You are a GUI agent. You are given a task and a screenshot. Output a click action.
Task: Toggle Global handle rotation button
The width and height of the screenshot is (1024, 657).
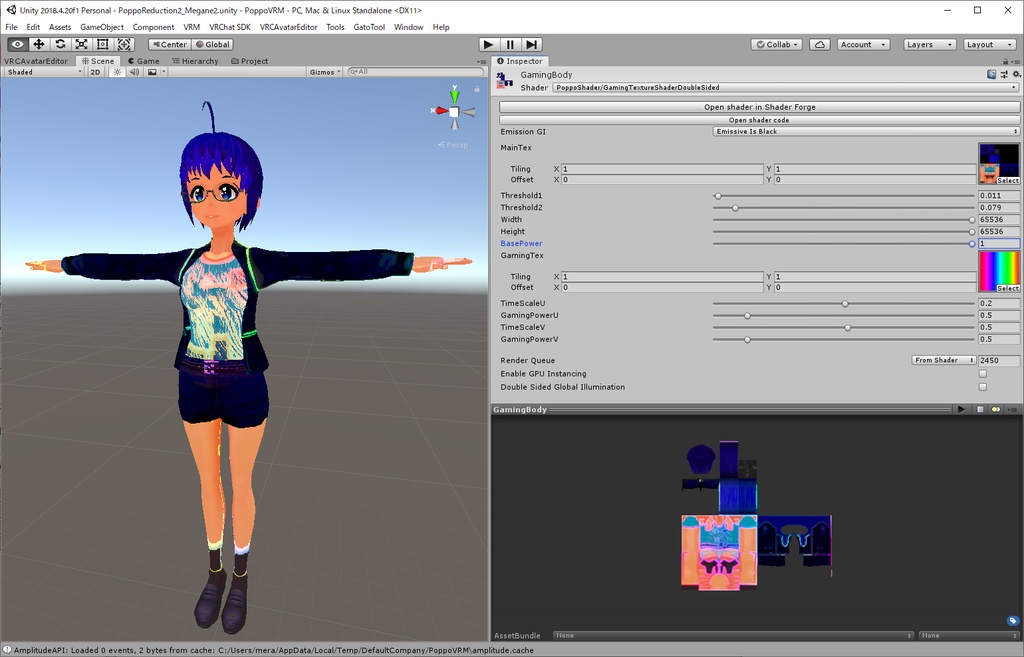[x=213, y=44]
